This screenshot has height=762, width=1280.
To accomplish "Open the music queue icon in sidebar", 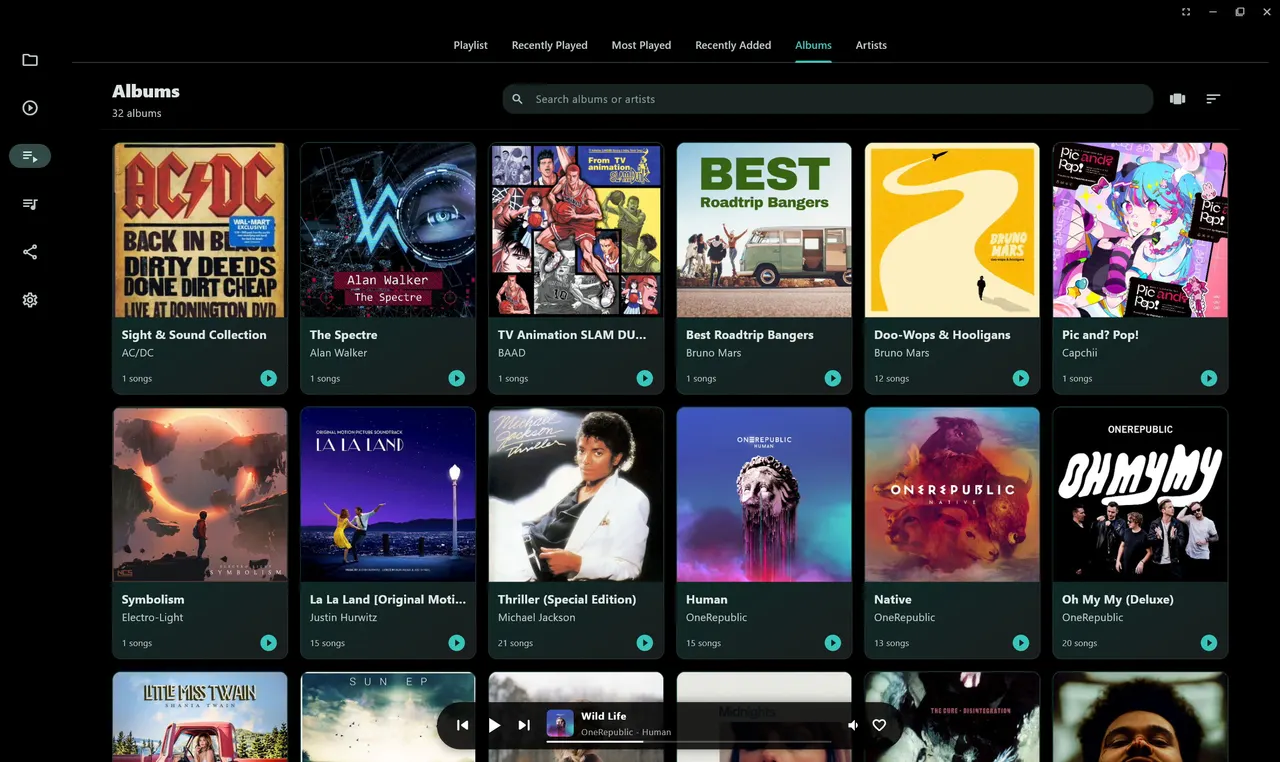I will click(30, 204).
